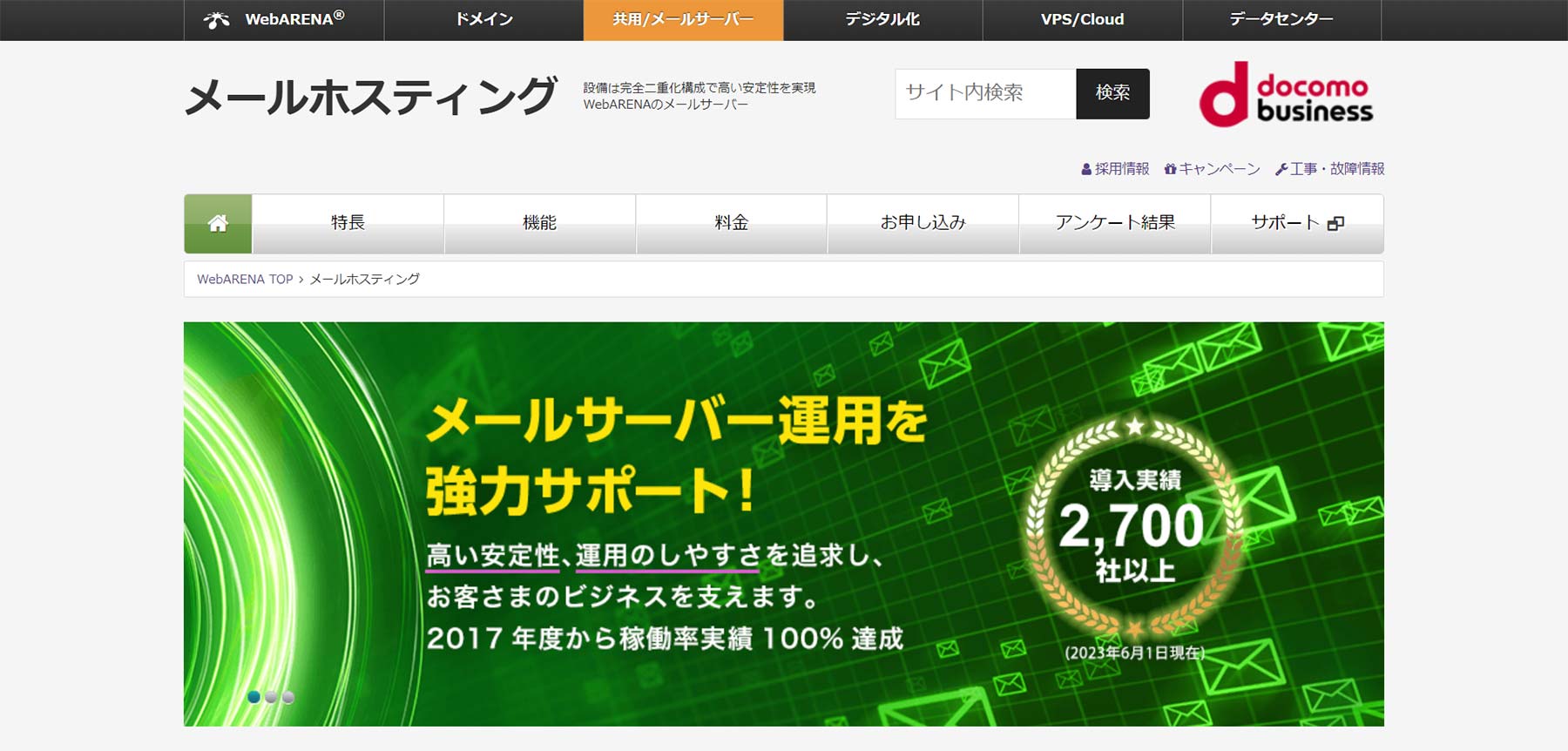Click the メールホスティング breadcrumb text
The image size is (1568, 751).
point(365,280)
